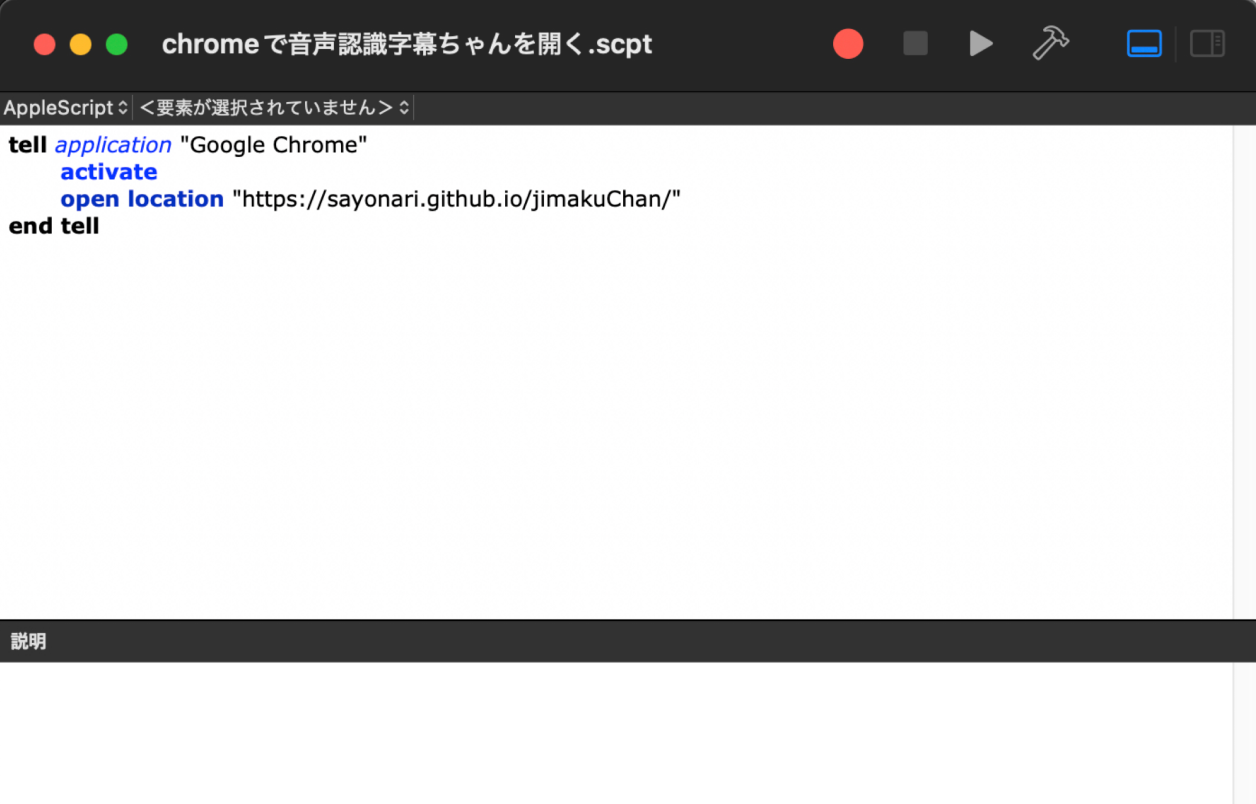Click the window title ending in .scpt

[x=407, y=45]
